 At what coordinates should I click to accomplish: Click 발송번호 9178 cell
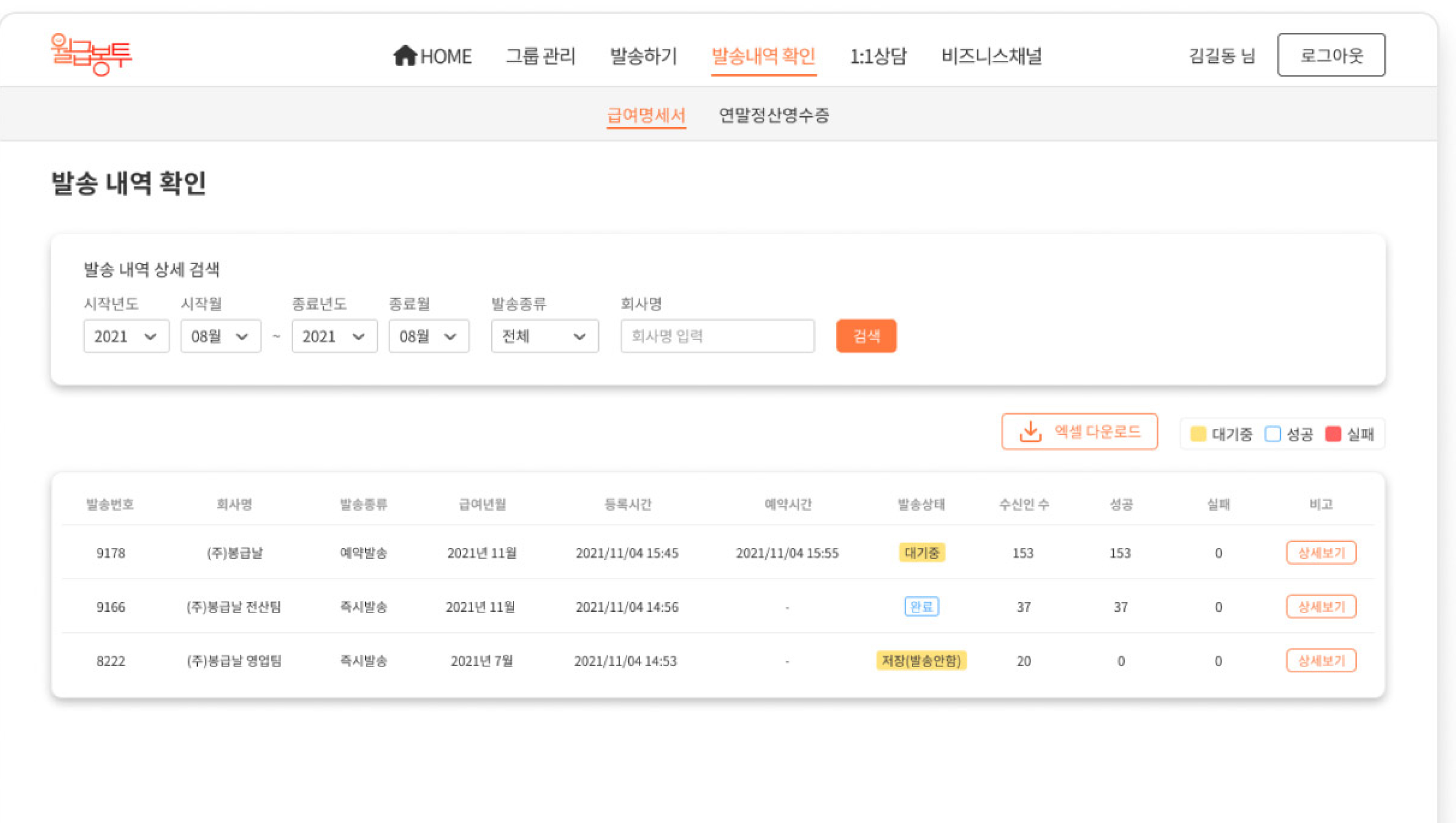click(x=111, y=553)
